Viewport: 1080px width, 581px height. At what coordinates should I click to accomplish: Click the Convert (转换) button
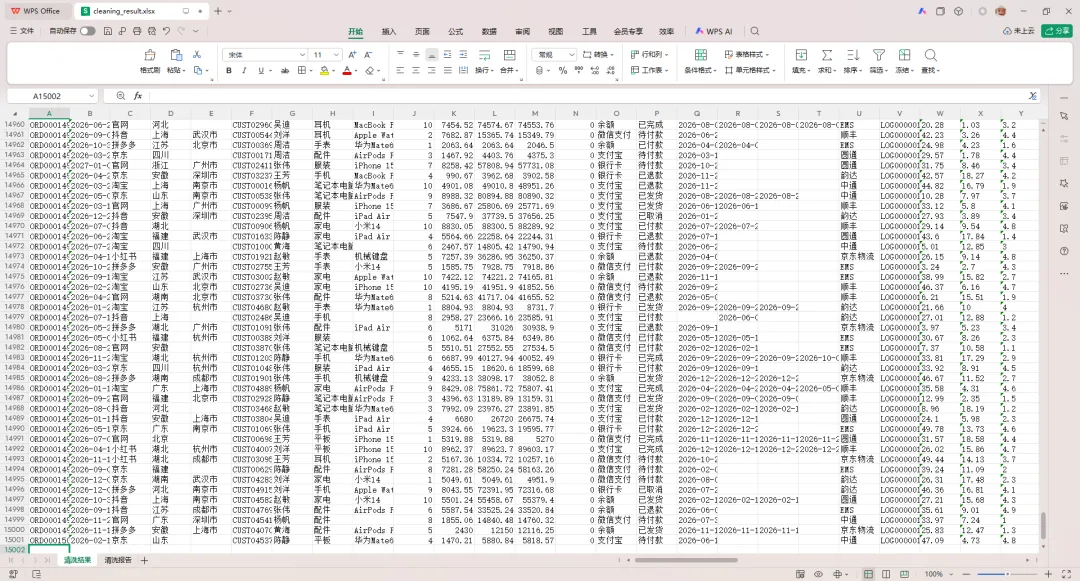(x=599, y=54)
